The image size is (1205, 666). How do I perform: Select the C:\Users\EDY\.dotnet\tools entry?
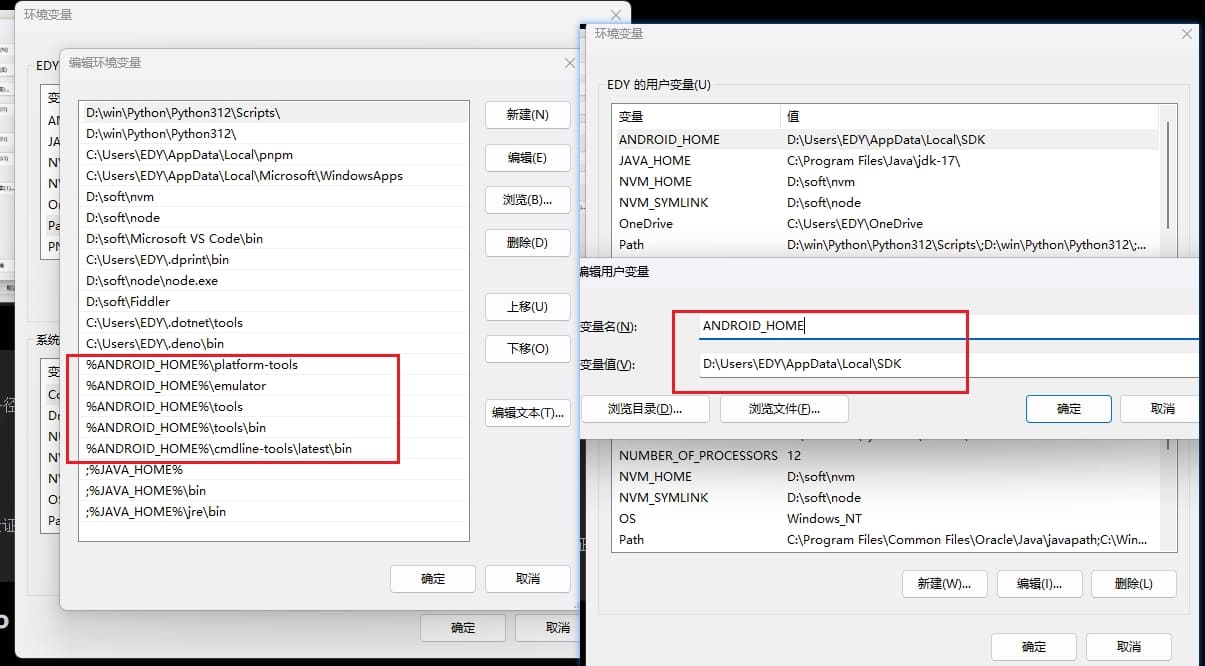(274, 323)
